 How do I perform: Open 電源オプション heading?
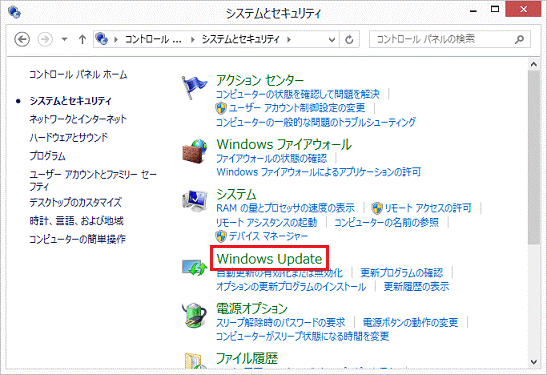252,308
